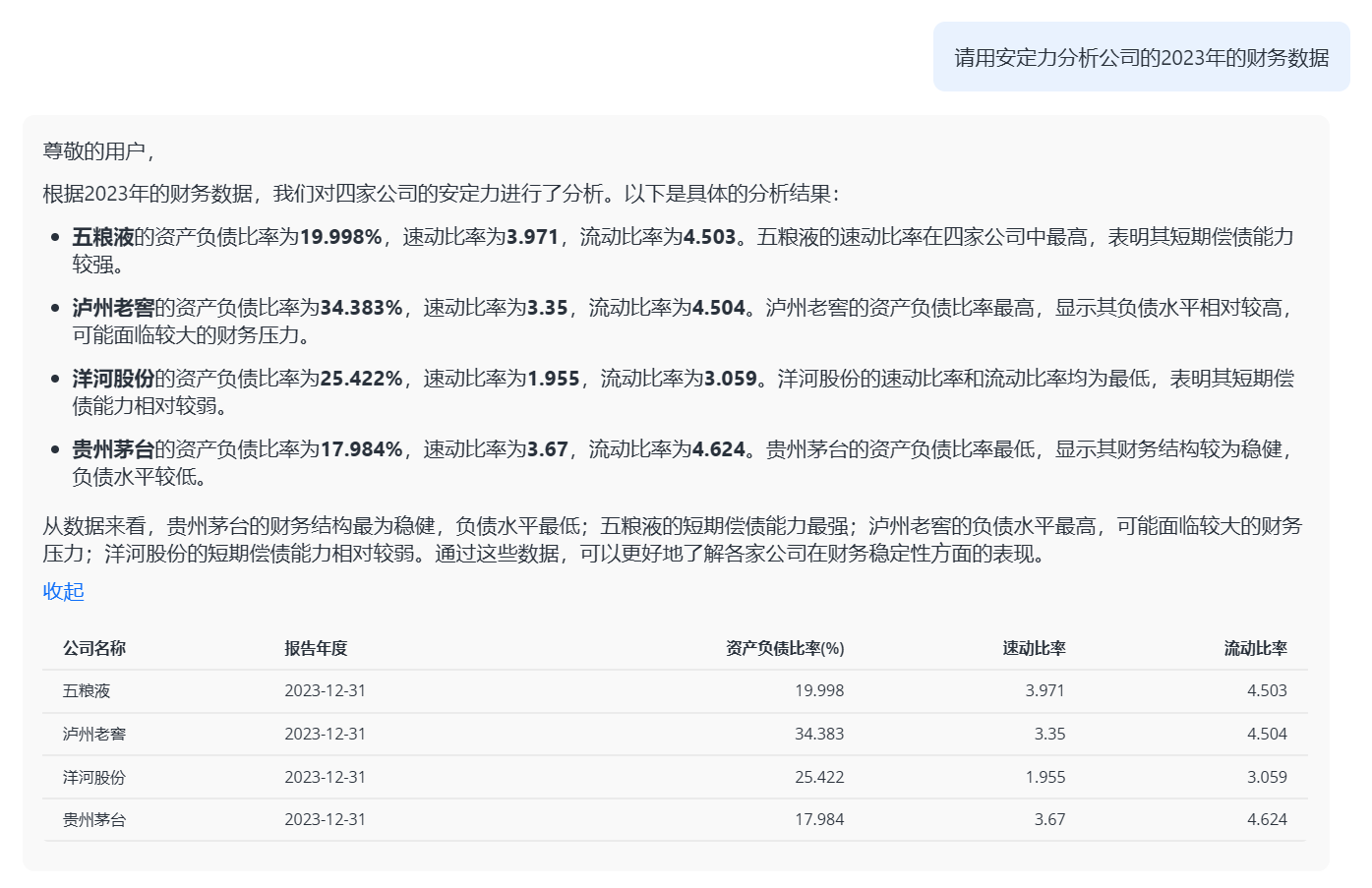Click the value 19.998 for 五粮液
Screen dimensions: 1372x888
tap(820, 690)
